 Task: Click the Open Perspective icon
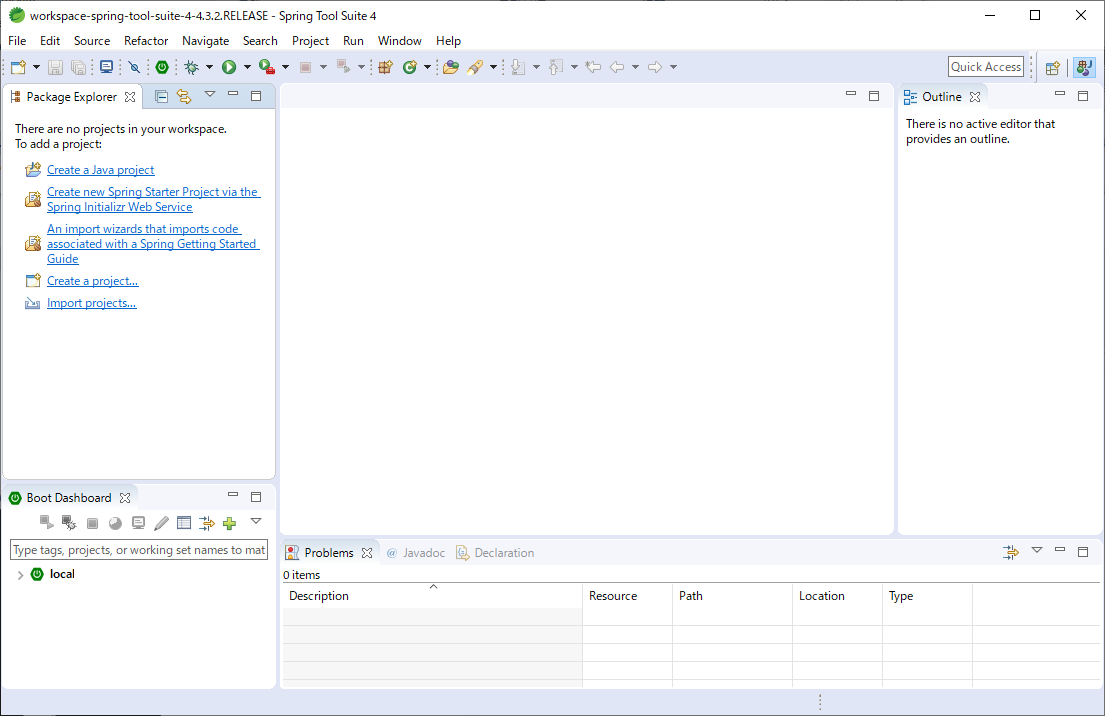(x=1053, y=68)
